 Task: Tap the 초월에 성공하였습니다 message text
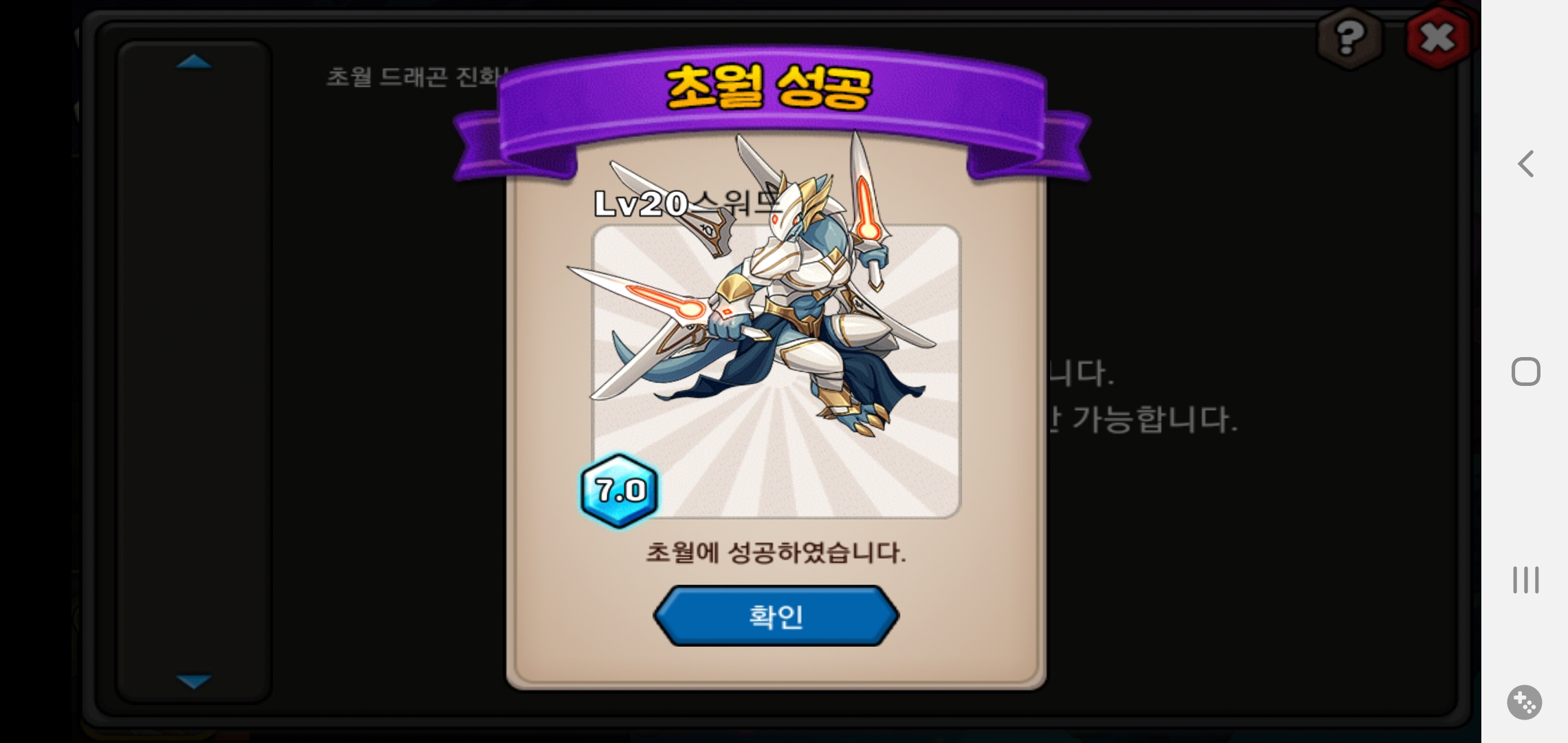tap(776, 552)
